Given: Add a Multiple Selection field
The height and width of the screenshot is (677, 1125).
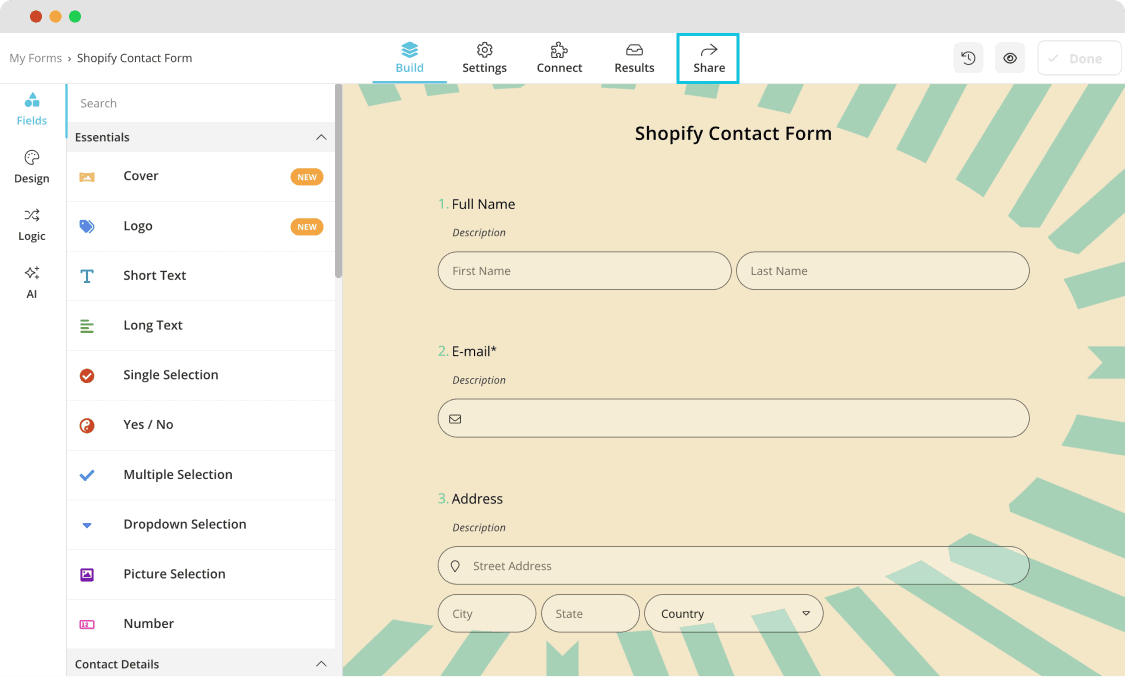Looking at the screenshot, I should pyautogui.click(x=201, y=475).
